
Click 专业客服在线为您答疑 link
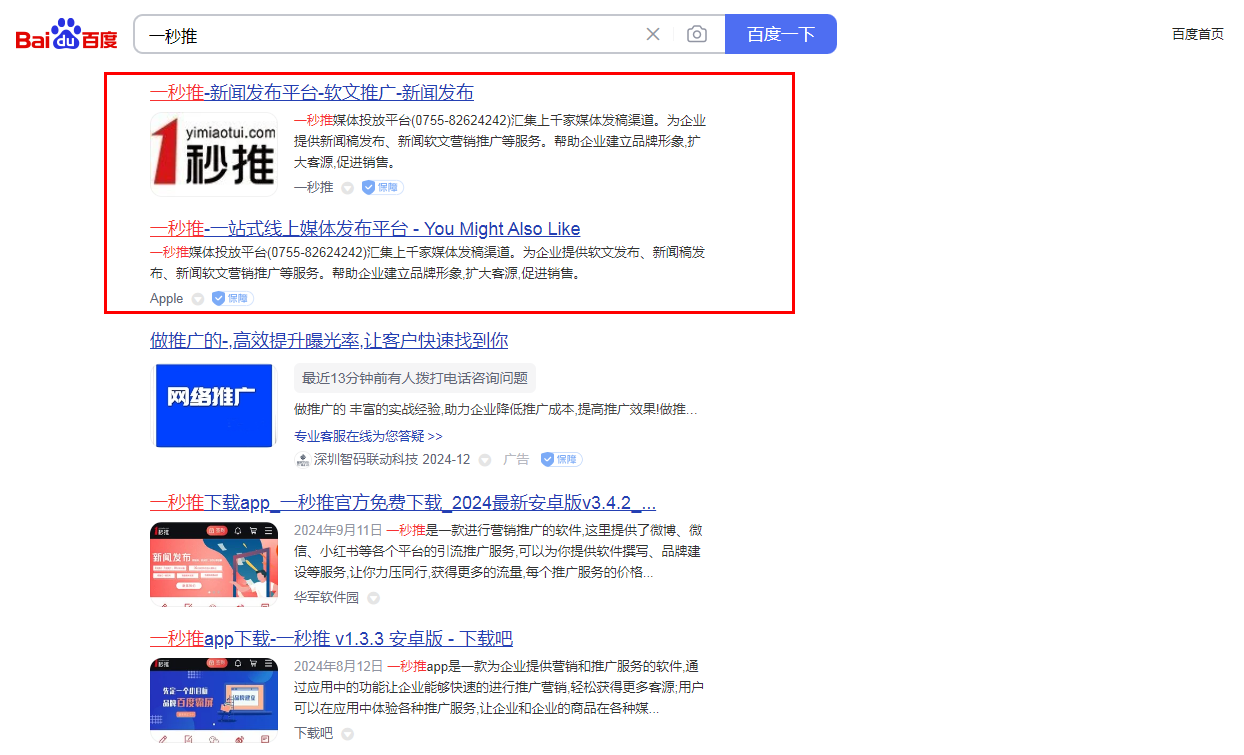click(368, 436)
